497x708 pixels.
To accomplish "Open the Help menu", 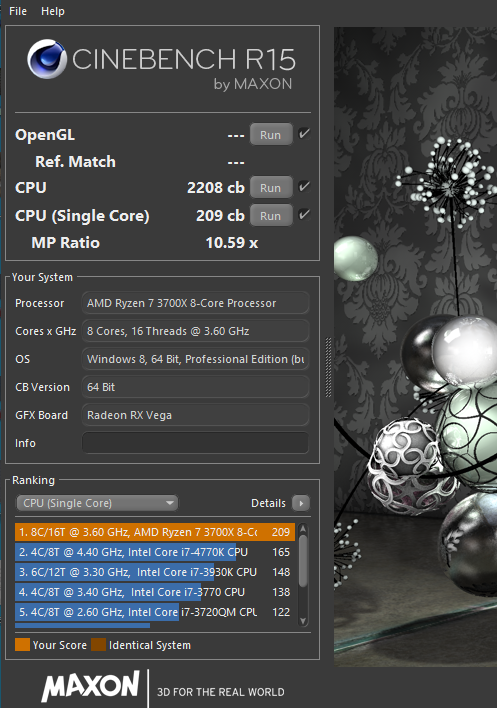I will pyautogui.click(x=53, y=11).
